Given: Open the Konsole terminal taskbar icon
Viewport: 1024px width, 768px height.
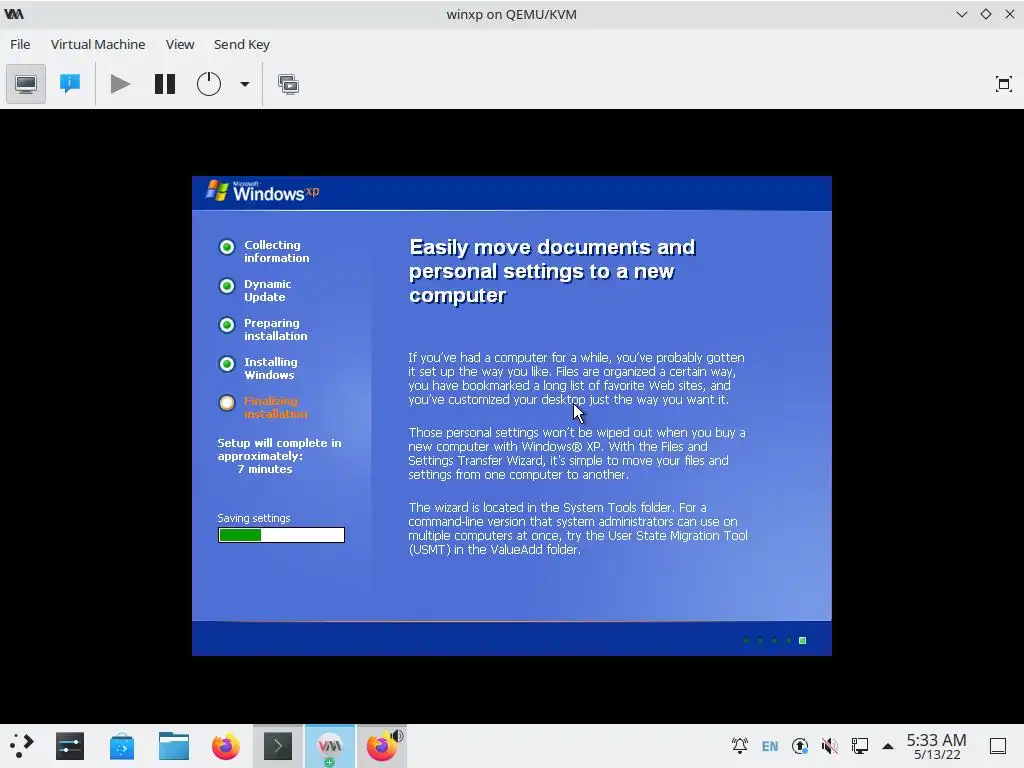Looking at the screenshot, I should pos(278,746).
